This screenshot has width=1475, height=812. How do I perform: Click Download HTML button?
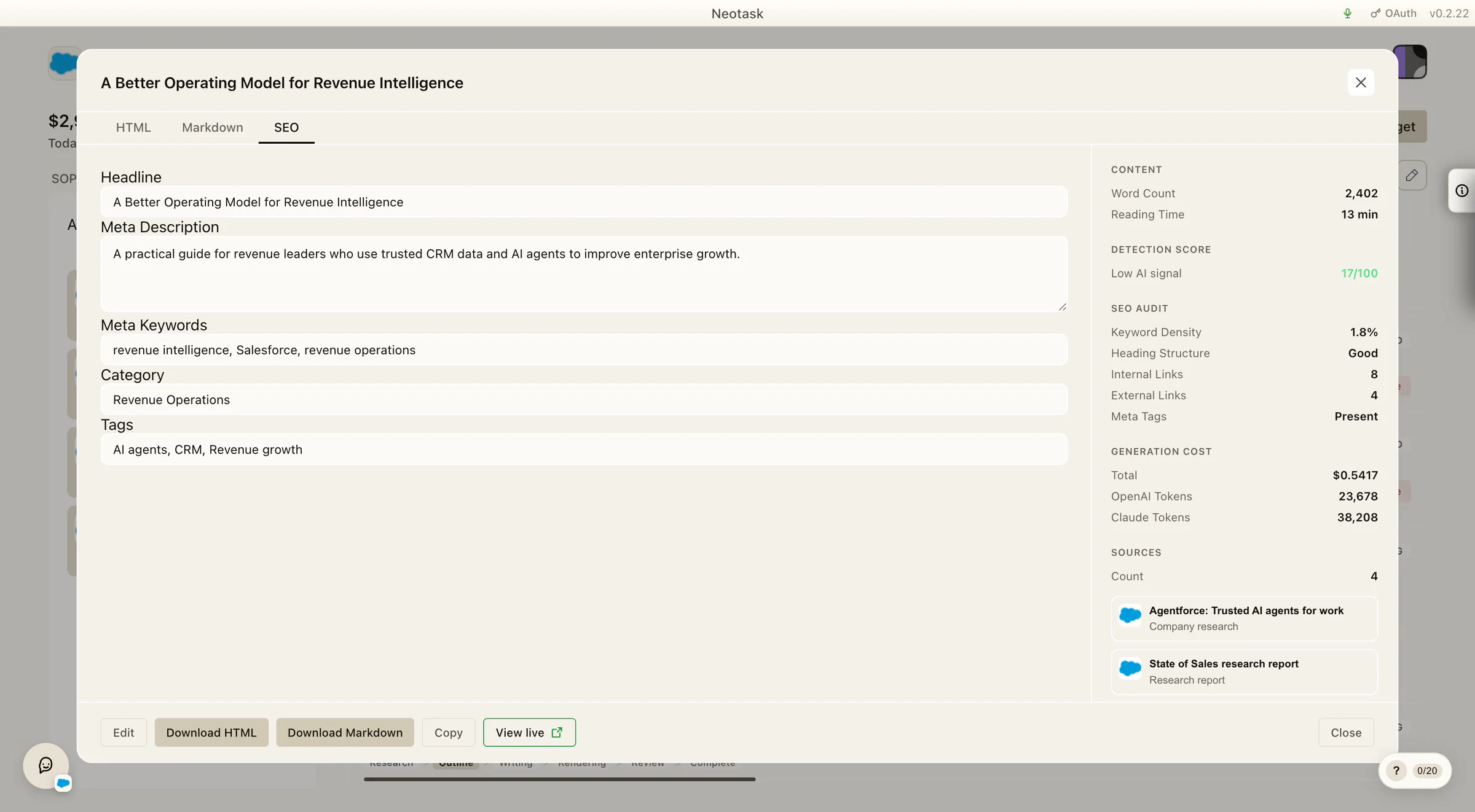[x=211, y=732]
